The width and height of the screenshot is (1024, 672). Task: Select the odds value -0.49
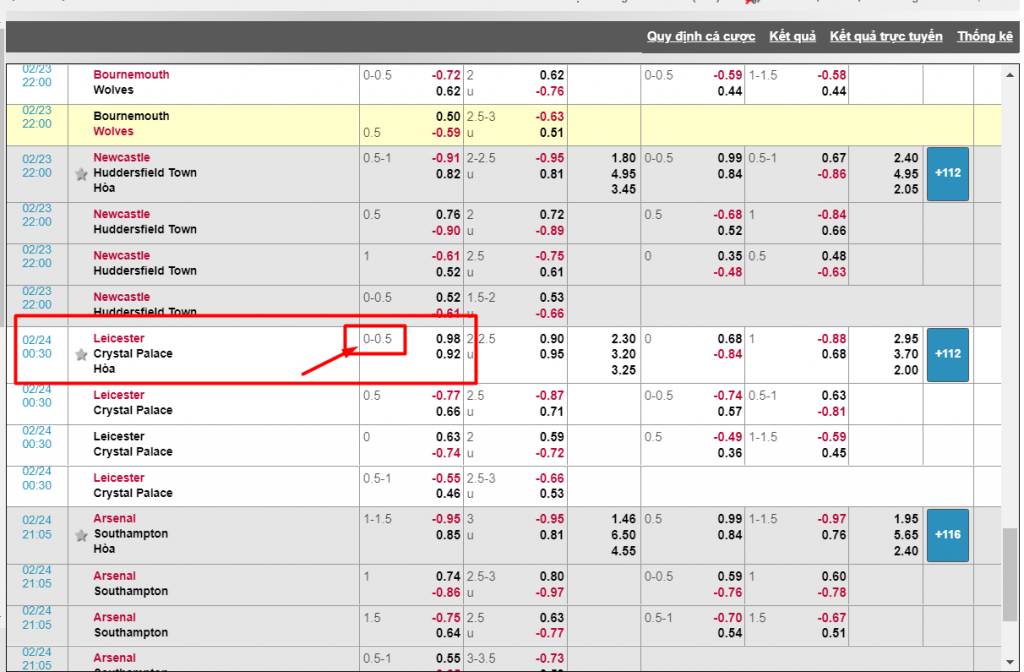point(728,437)
